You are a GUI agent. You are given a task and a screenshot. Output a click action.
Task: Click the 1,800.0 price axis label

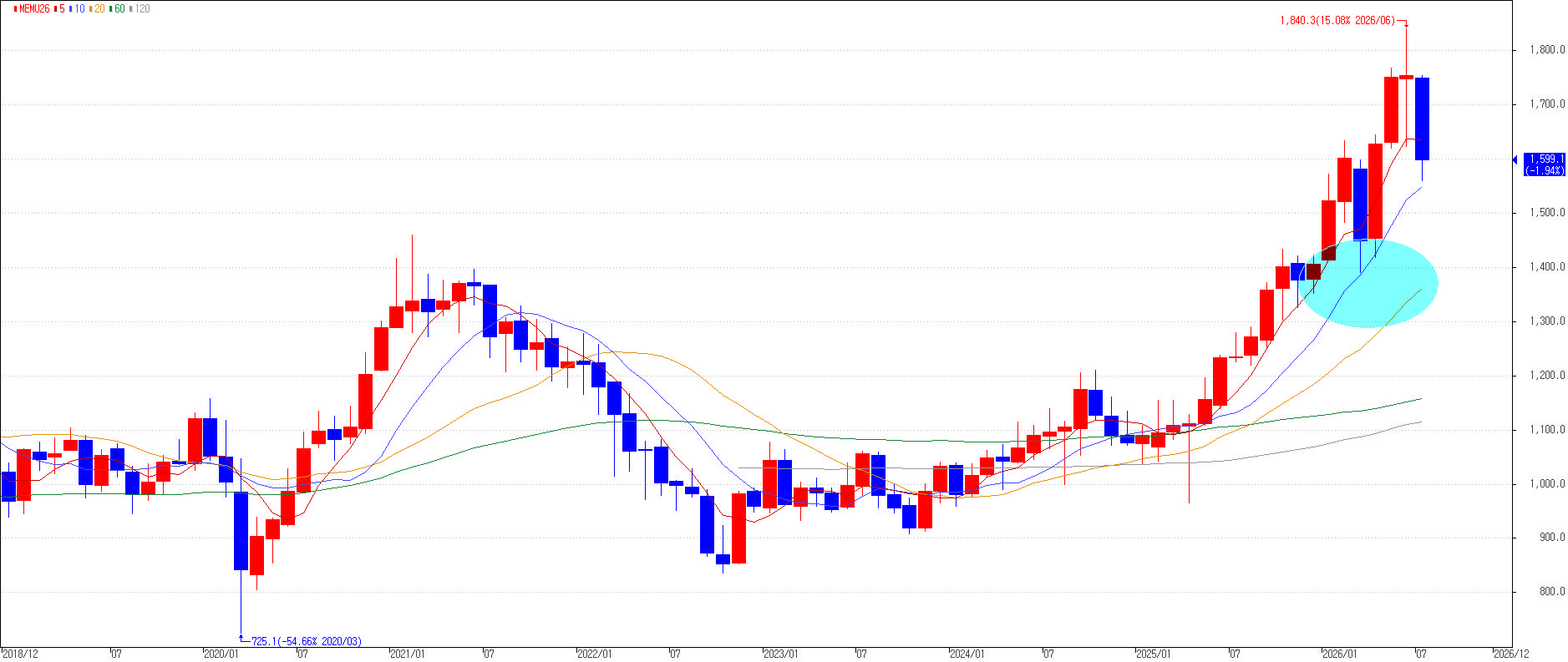[x=1547, y=50]
